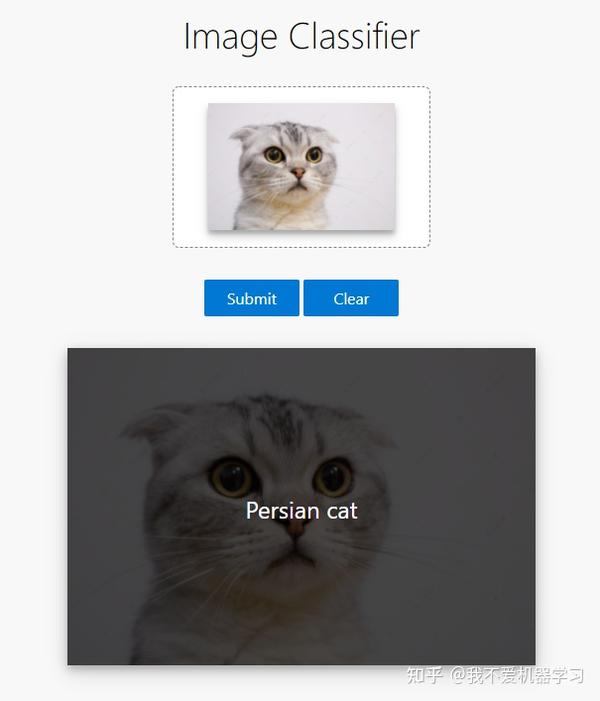Screen dimensions: 600x701
Task: Click the word Classifier in the title
Action: coord(354,35)
